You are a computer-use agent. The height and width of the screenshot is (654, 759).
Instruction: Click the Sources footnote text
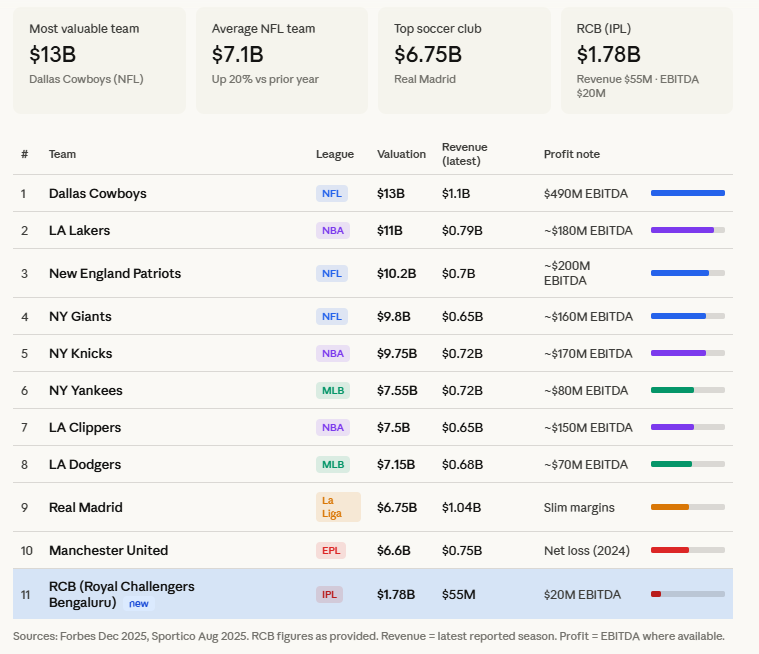click(369, 636)
